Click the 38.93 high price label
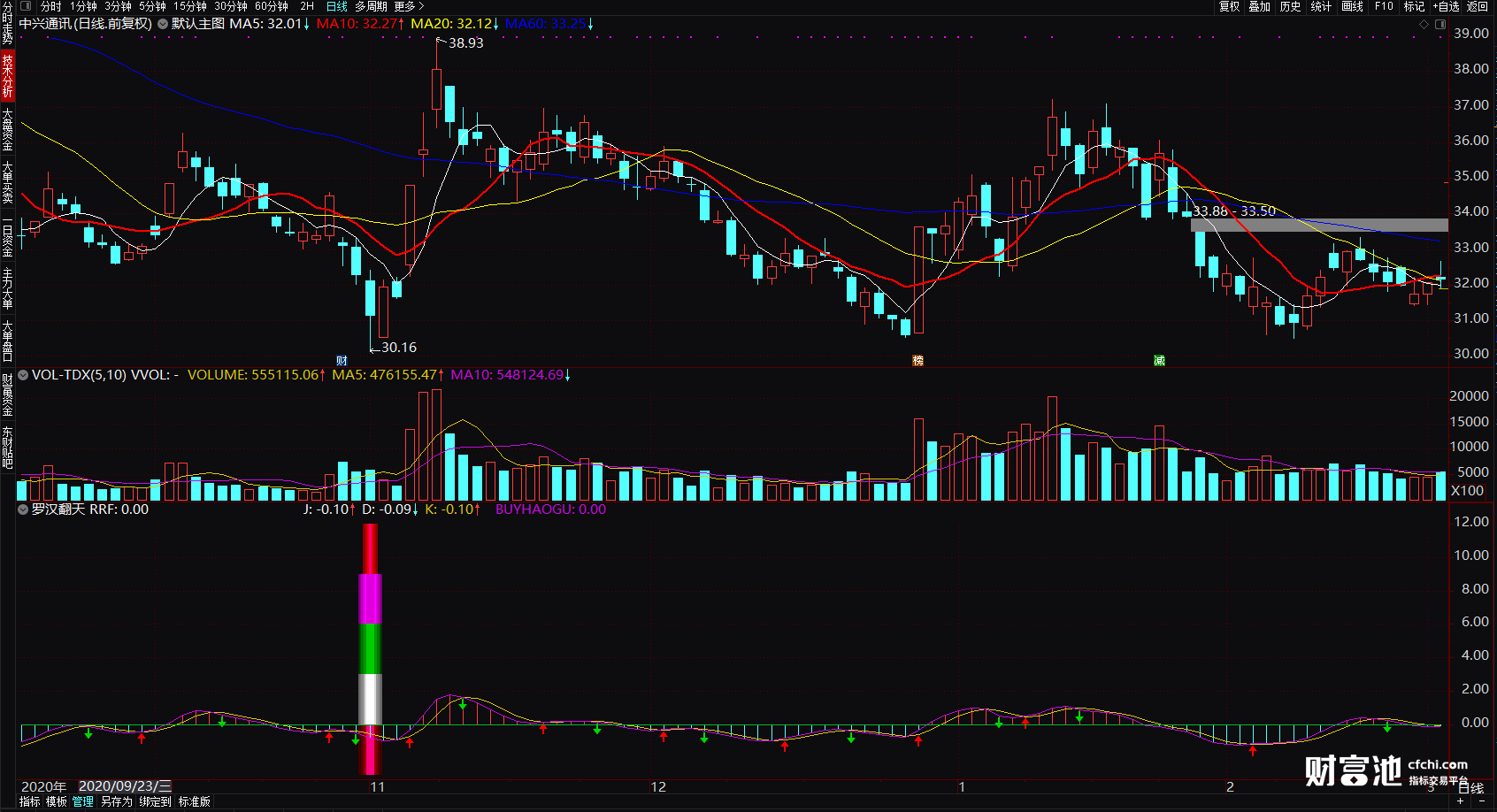 pos(466,43)
